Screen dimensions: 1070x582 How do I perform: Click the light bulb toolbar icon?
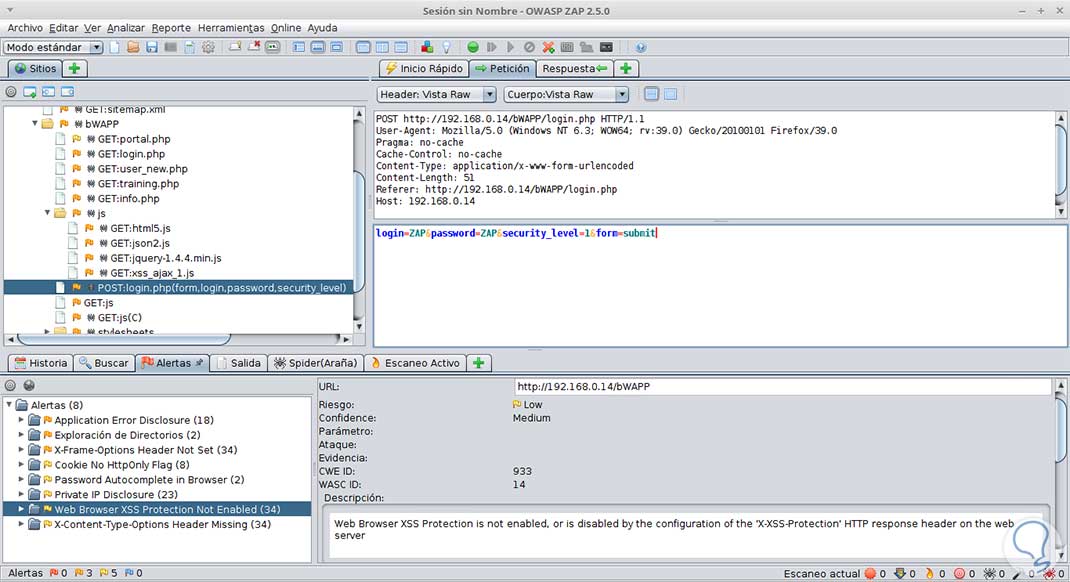tap(446, 47)
